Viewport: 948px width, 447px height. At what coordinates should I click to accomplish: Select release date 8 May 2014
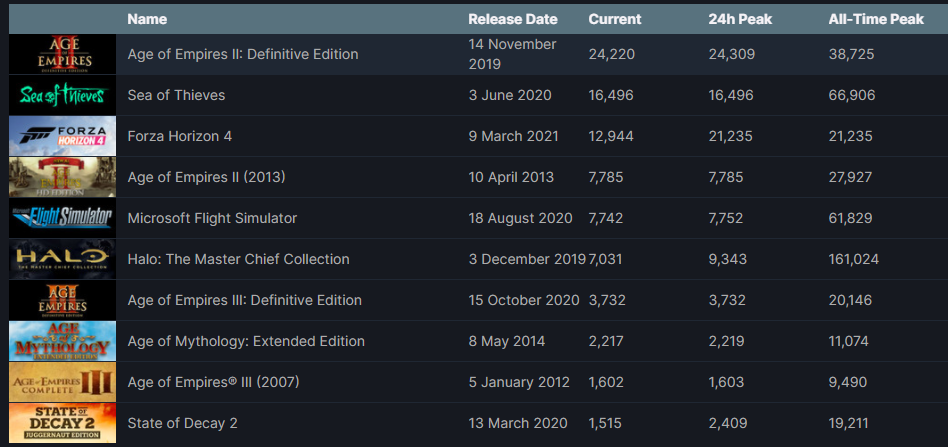coord(507,341)
